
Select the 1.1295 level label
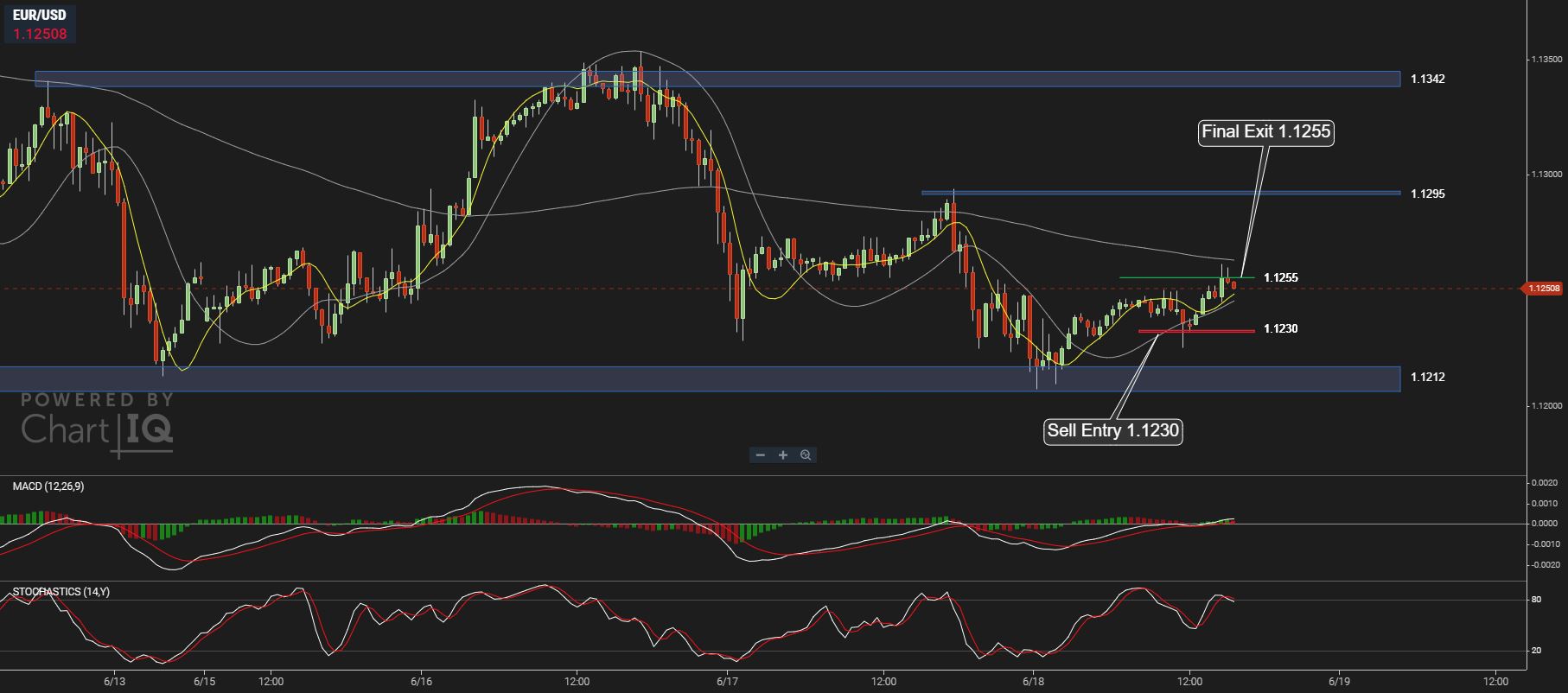point(1427,194)
